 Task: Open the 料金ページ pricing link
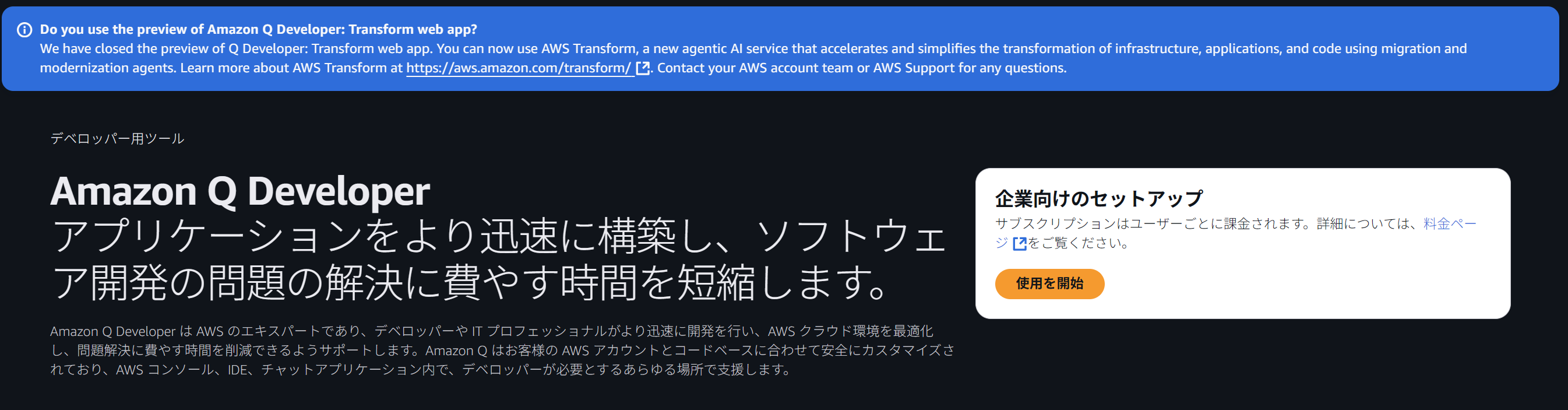(x=1449, y=224)
